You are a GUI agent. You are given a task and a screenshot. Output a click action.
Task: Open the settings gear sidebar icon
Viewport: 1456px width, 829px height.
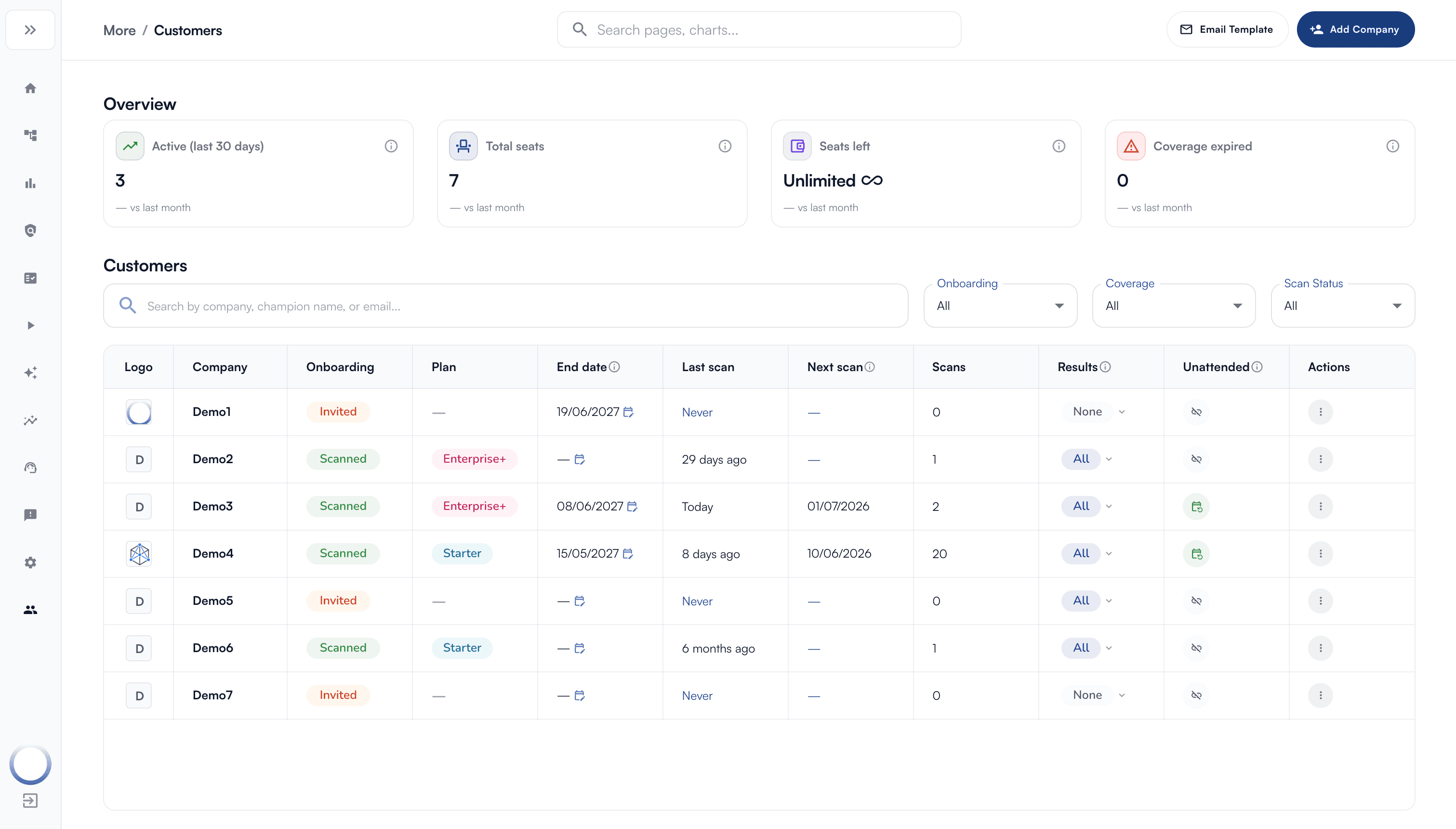(x=30, y=562)
